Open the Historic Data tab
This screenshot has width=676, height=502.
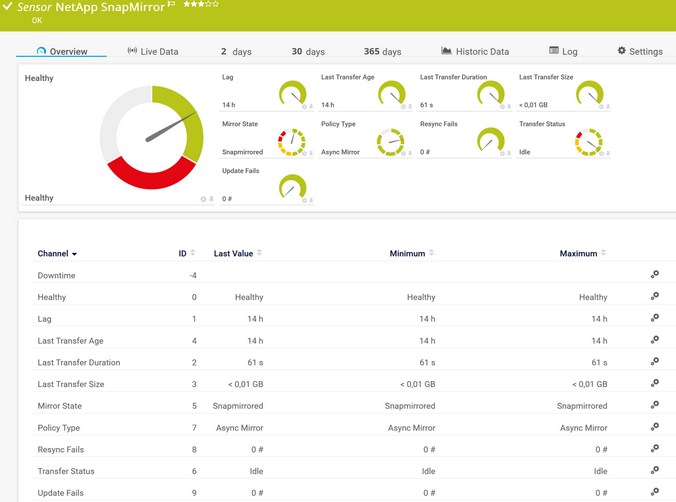475,51
